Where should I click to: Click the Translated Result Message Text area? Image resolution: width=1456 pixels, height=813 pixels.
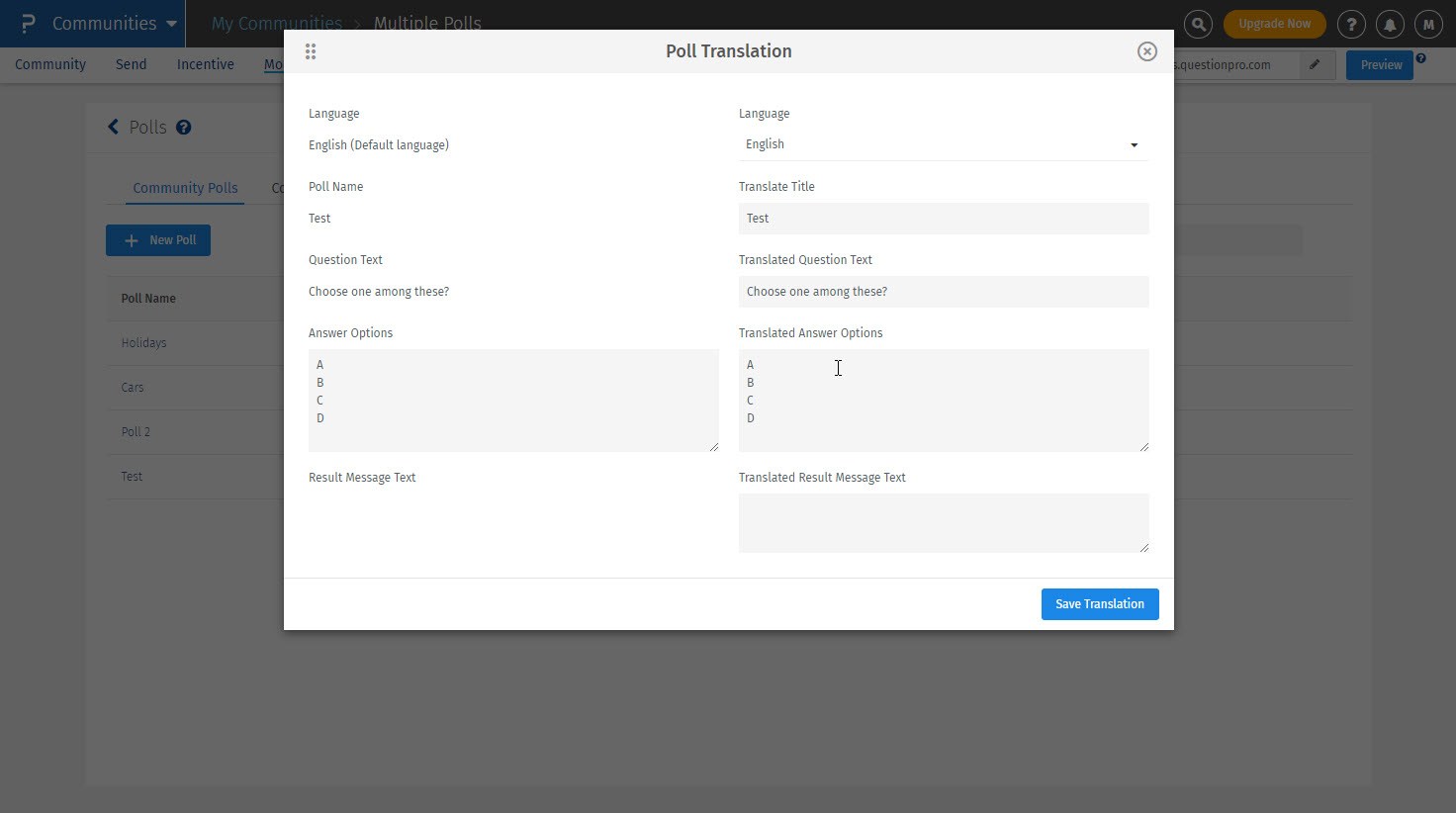tap(943, 522)
